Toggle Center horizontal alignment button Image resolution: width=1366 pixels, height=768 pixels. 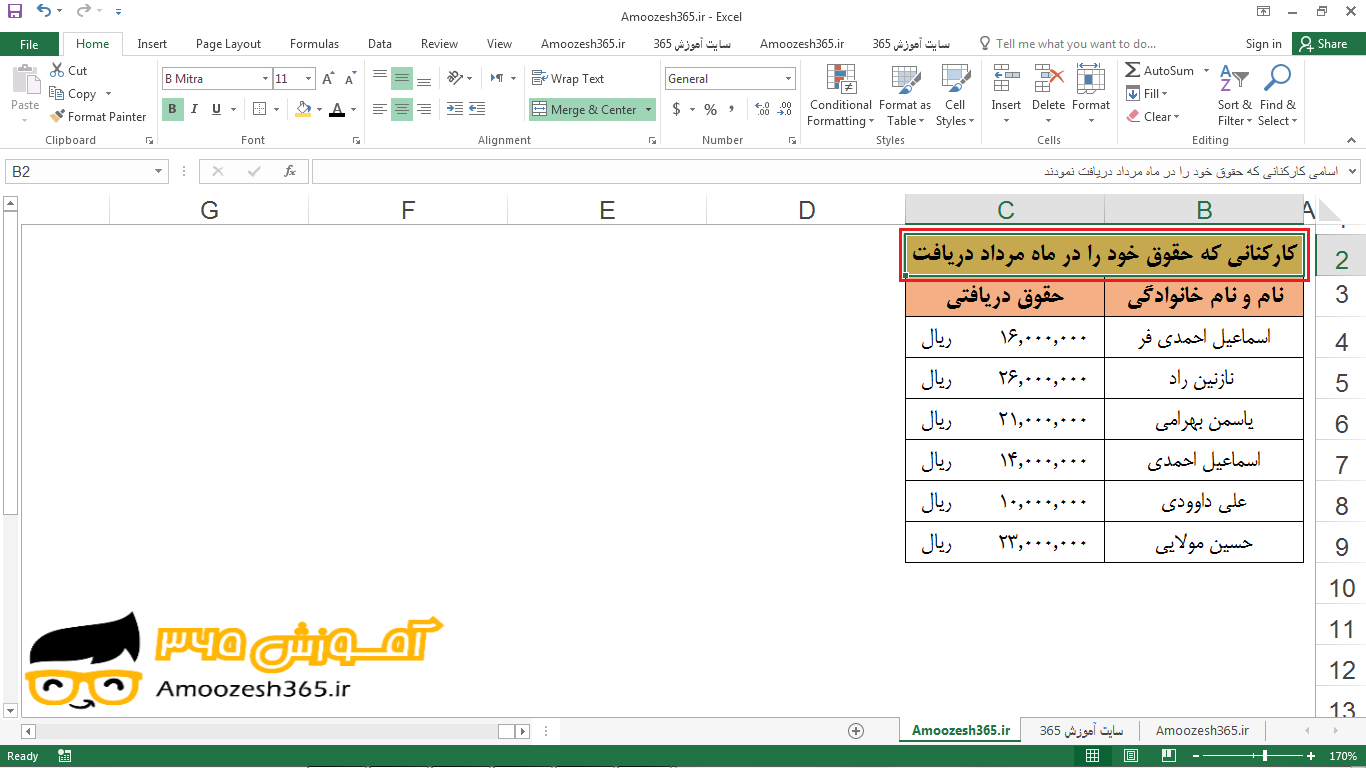coord(402,110)
